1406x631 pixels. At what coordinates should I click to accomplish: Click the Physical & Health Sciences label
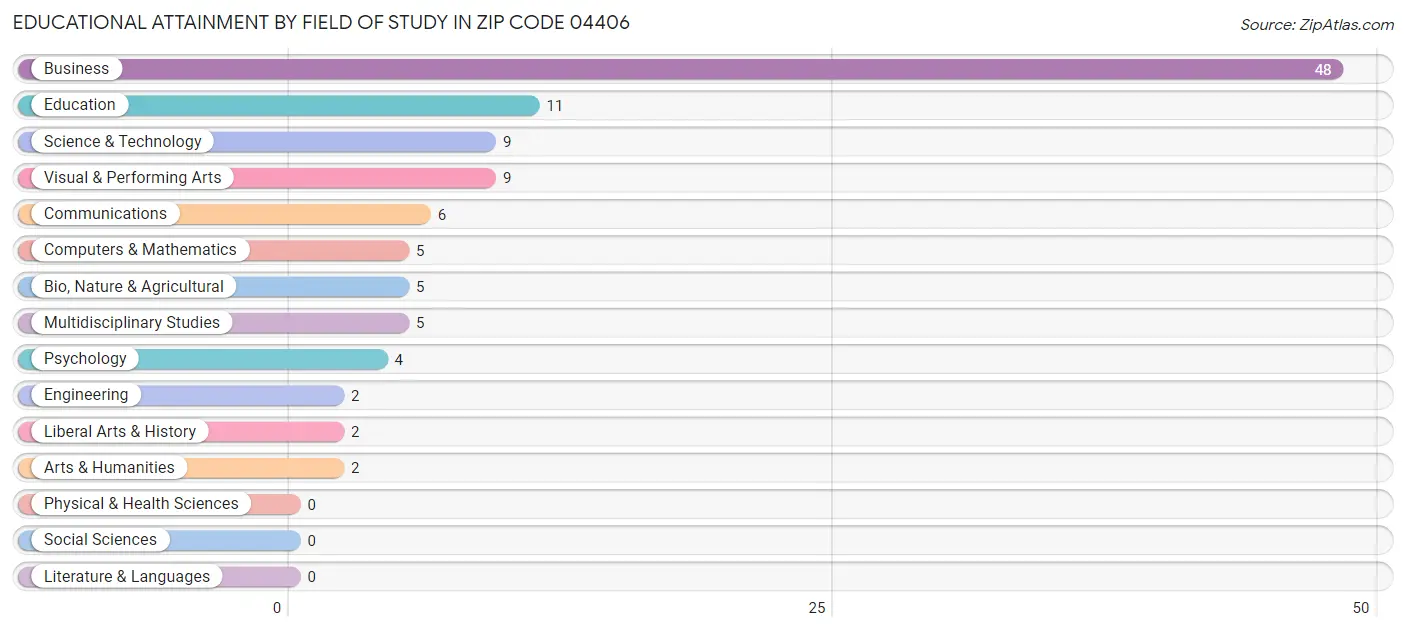pos(141,504)
